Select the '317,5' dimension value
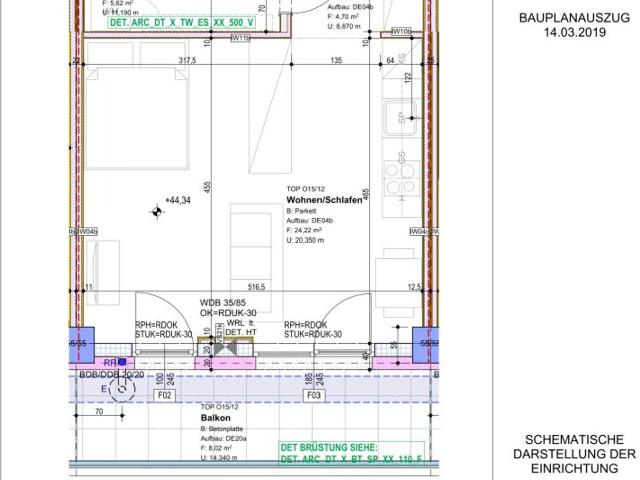This screenshot has height=480, width=640. pyautogui.click(x=187, y=60)
